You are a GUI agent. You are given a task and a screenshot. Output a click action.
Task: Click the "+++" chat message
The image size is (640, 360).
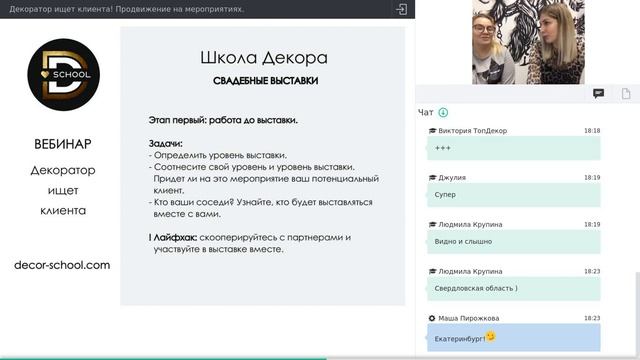pyautogui.click(x=513, y=148)
